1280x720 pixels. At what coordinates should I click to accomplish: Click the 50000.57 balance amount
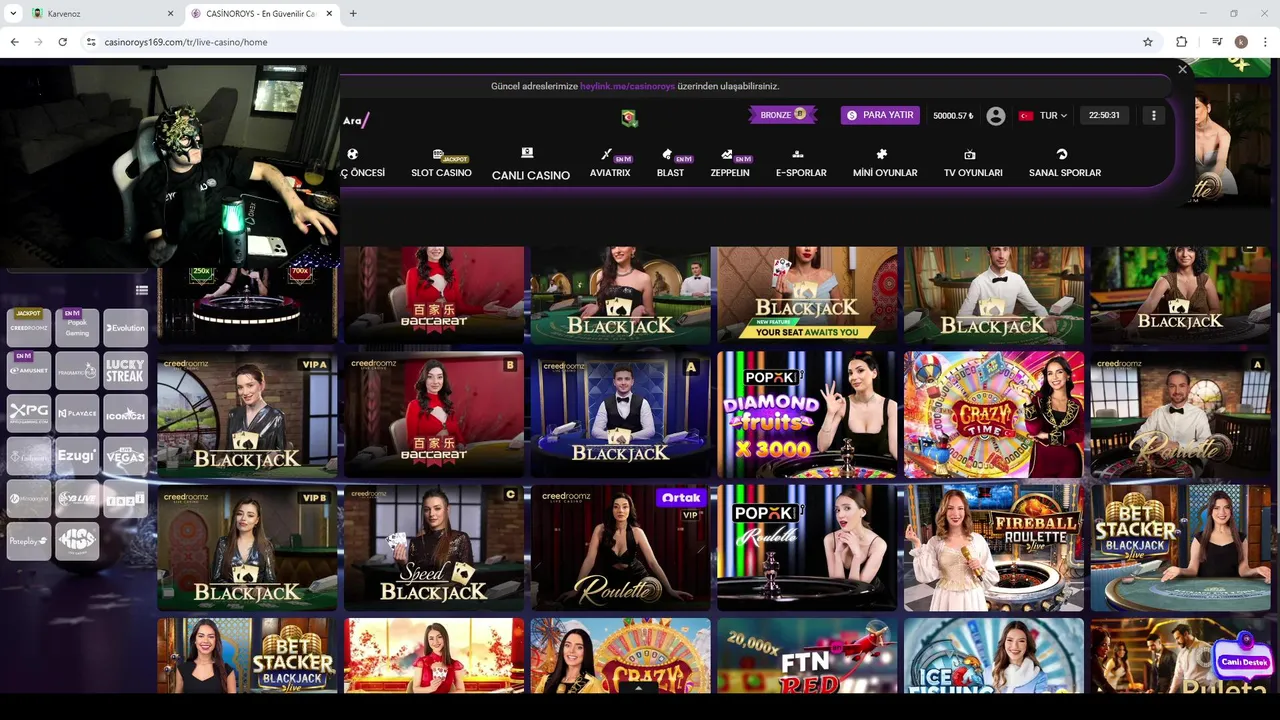point(953,116)
